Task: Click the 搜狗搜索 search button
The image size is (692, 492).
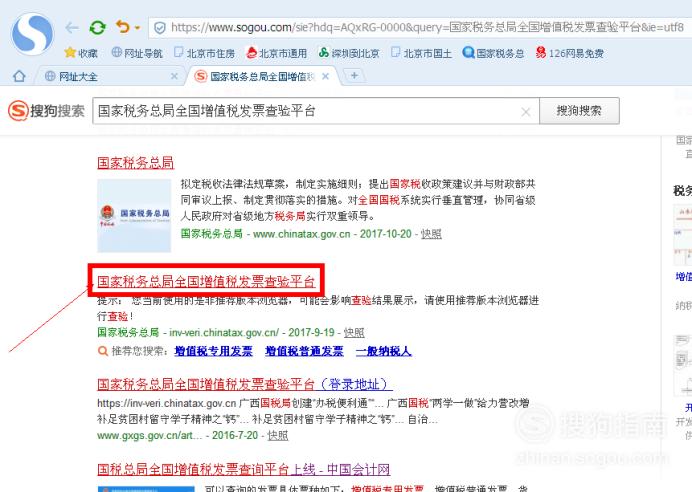Action: [x=579, y=111]
